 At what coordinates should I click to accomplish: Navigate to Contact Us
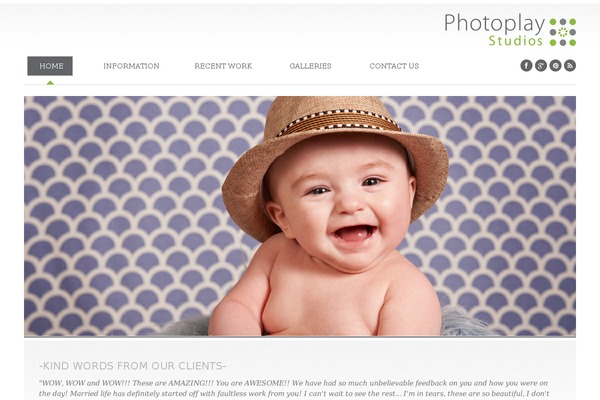[394, 66]
